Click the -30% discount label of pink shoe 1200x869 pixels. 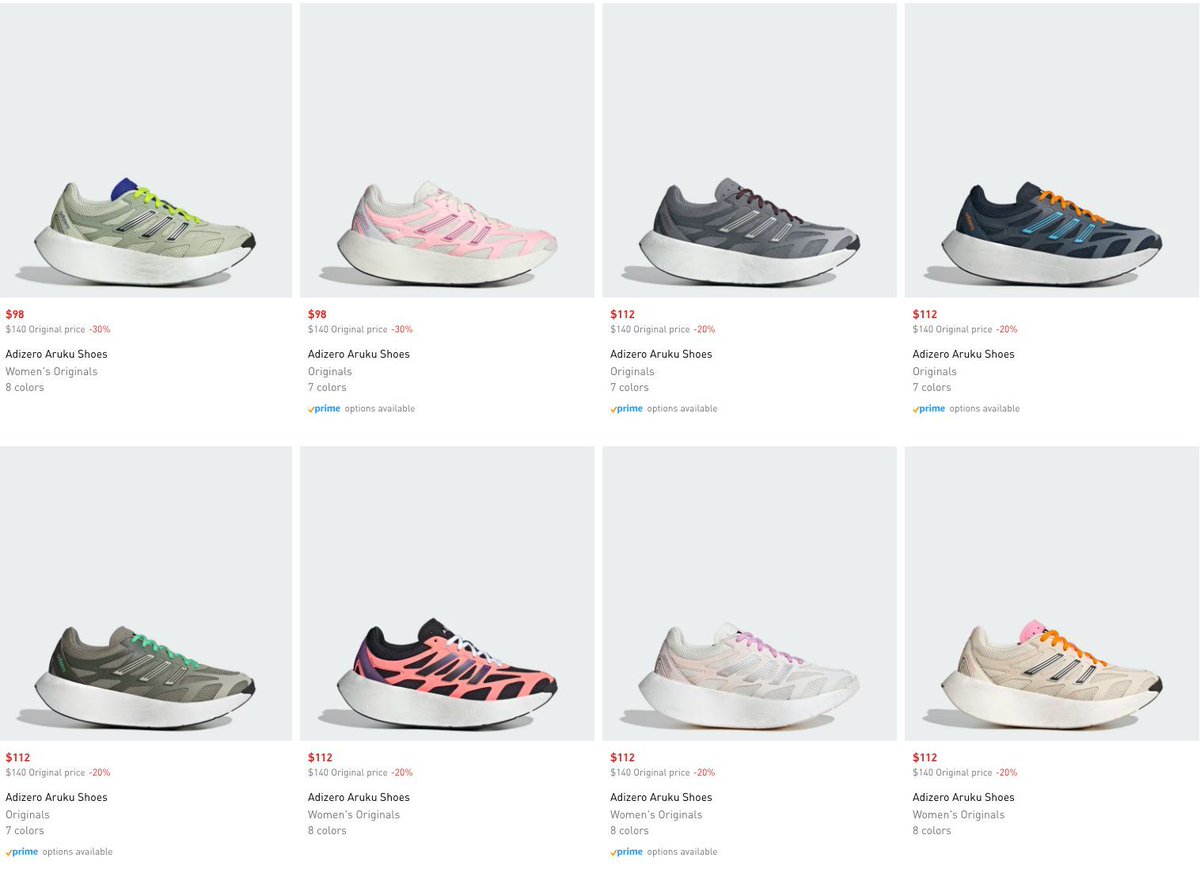402,329
